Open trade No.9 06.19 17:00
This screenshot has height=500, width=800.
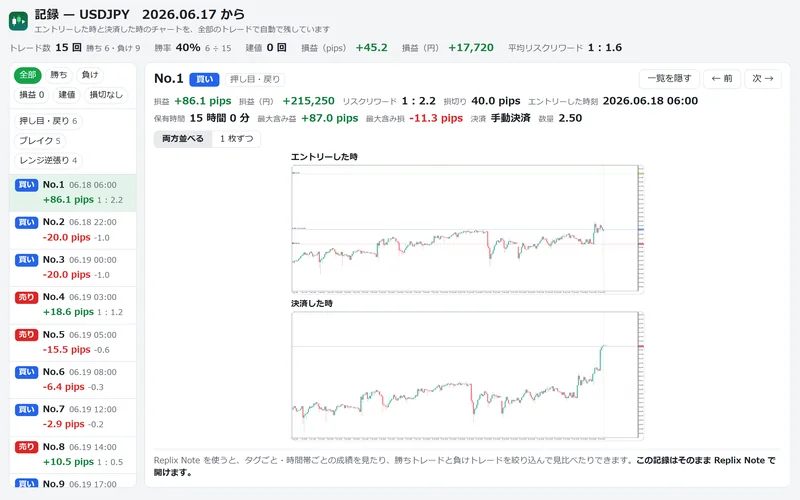click(x=73, y=481)
